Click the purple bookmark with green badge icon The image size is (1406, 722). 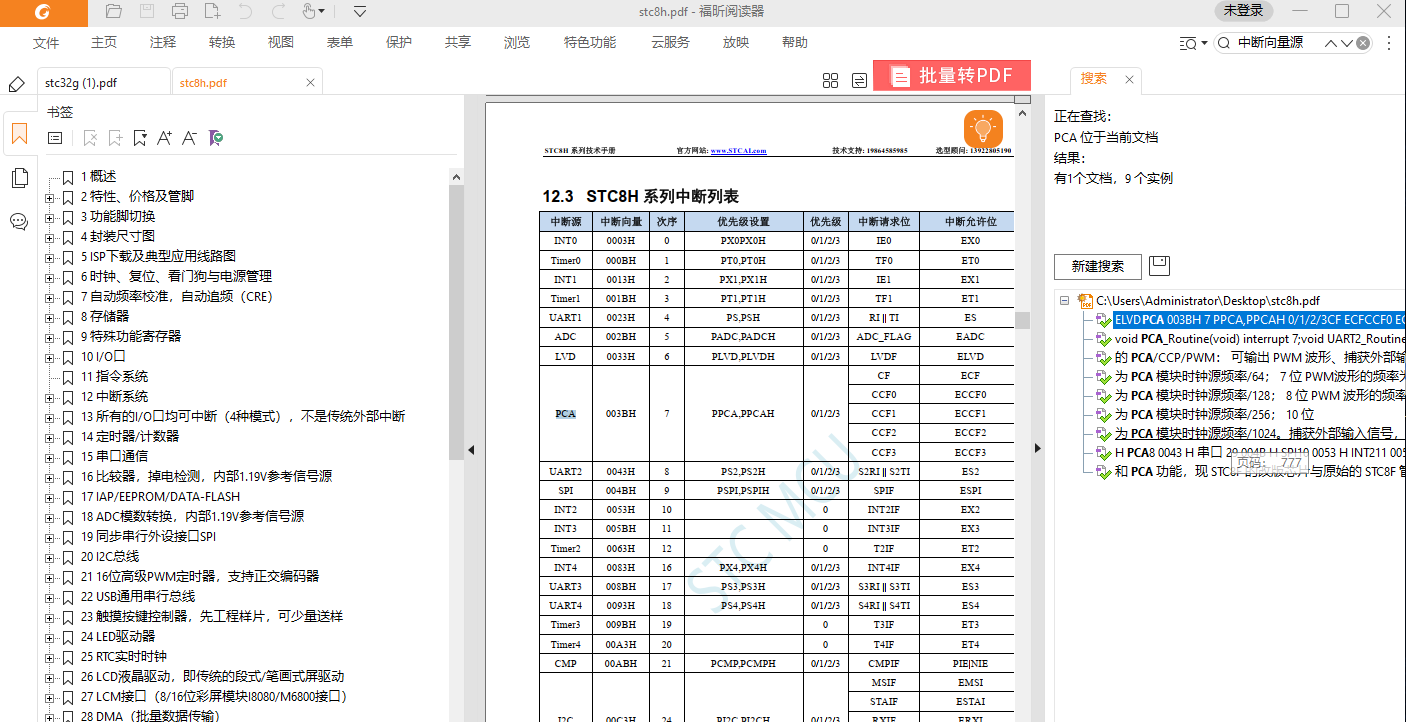216,138
